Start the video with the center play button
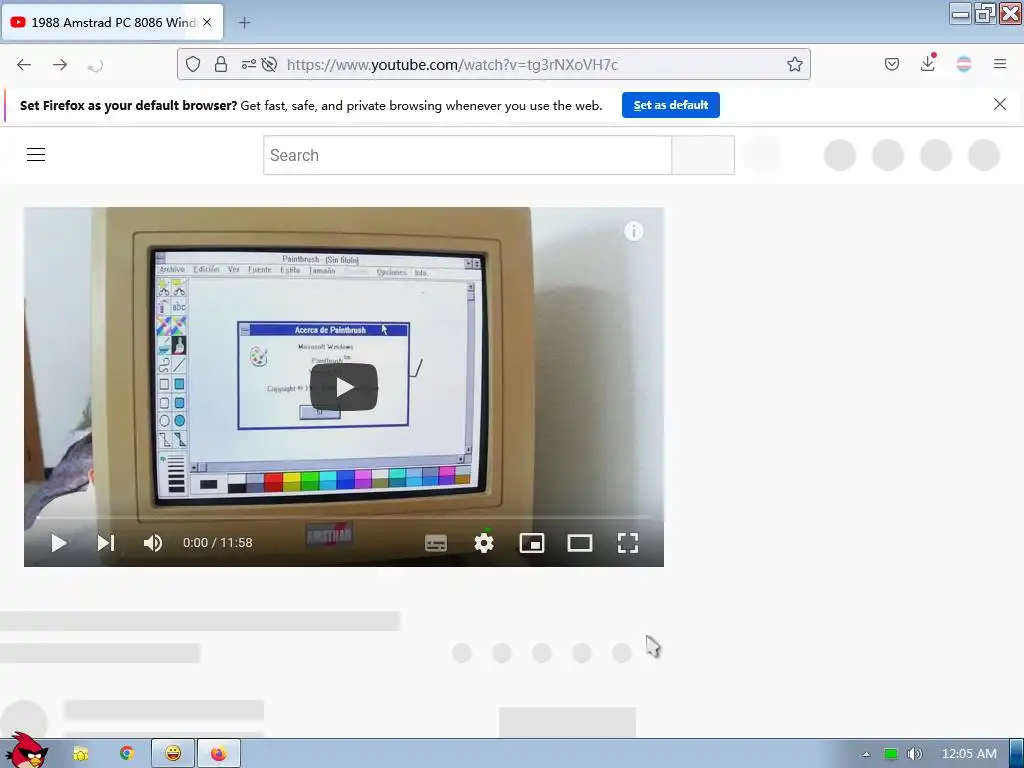Image resolution: width=1024 pixels, height=768 pixels. (x=344, y=387)
